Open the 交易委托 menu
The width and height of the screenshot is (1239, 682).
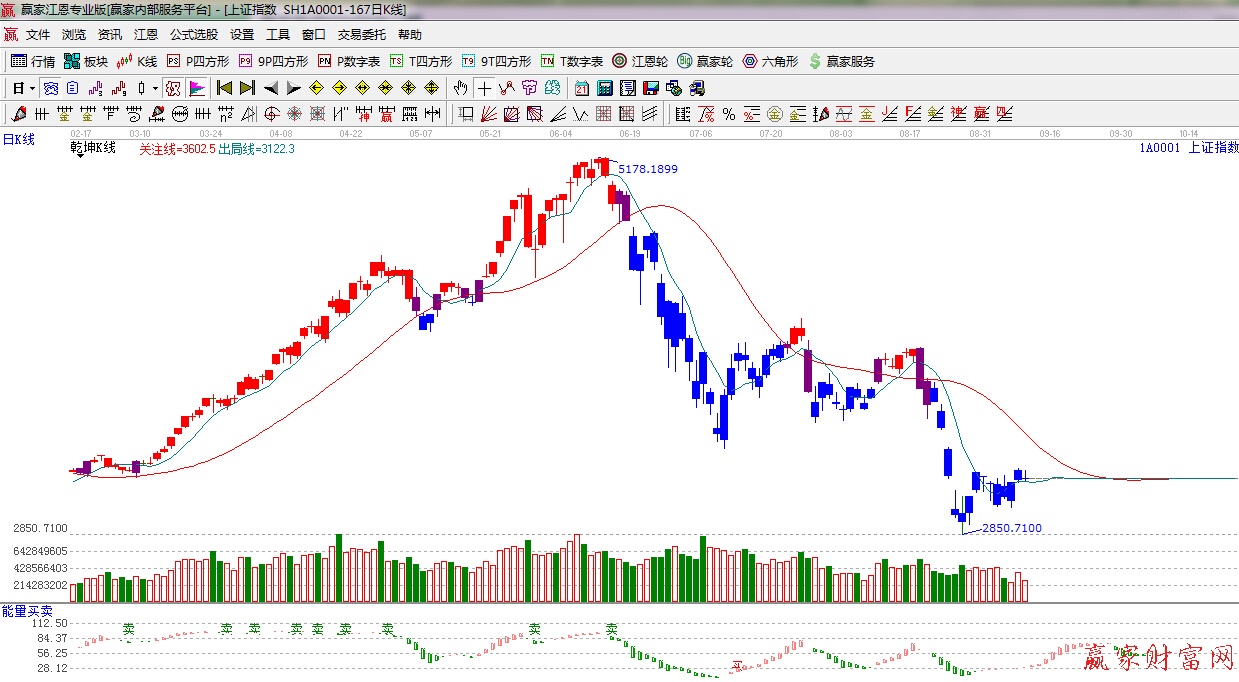coord(361,34)
